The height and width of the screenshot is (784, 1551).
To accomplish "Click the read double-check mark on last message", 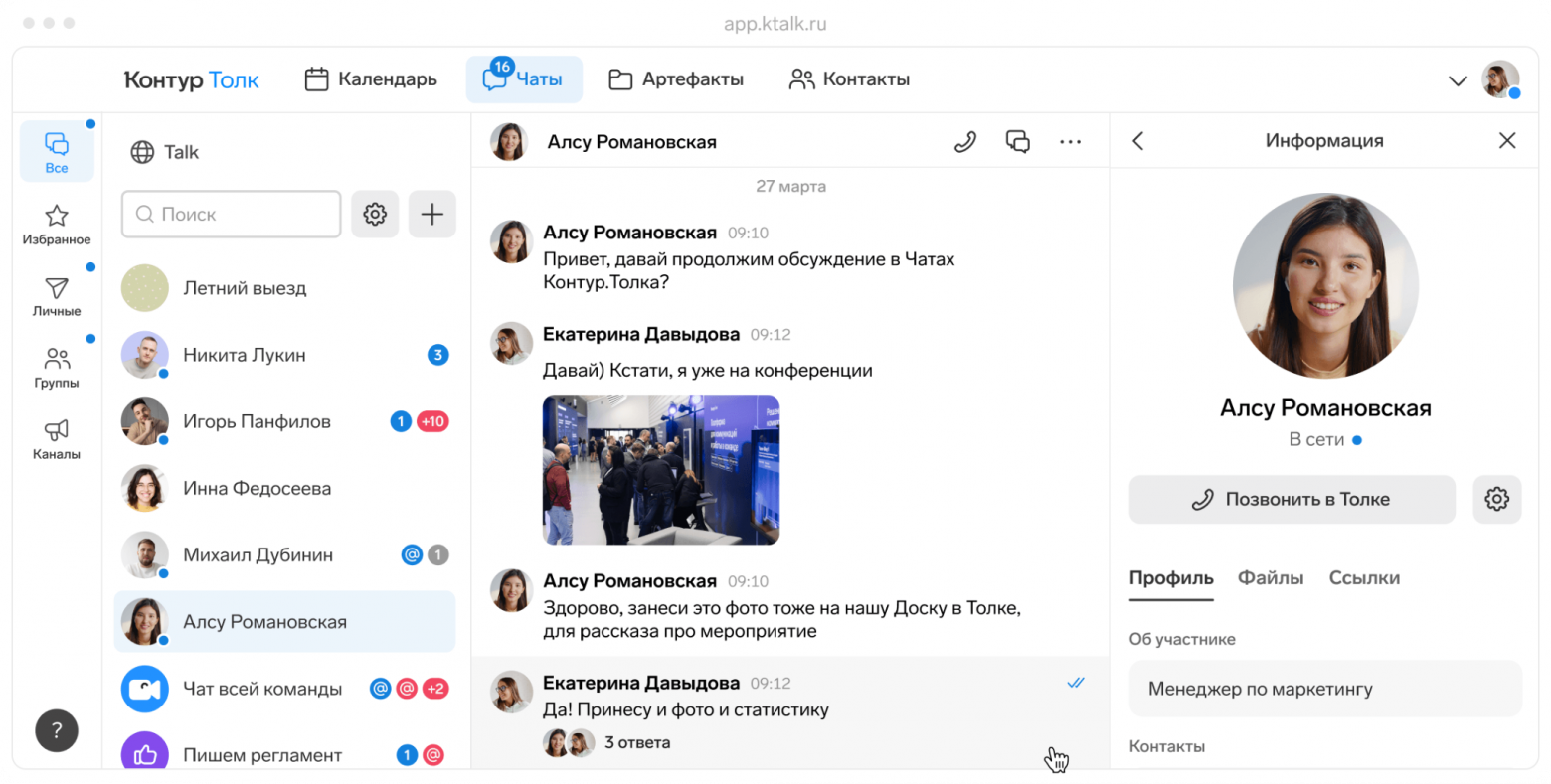I will (x=1076, y=683).
